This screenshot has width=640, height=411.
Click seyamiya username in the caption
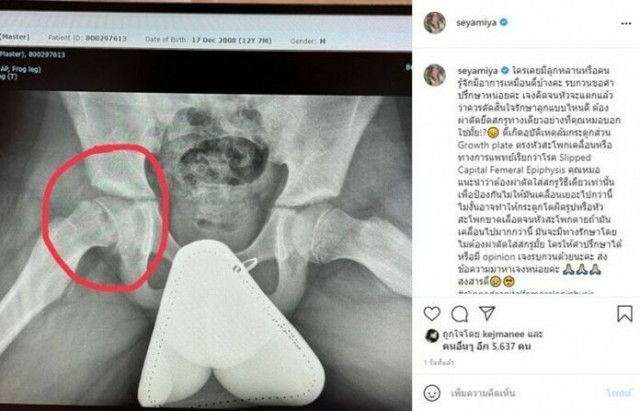pyautogui.click(x=478, y=71)
